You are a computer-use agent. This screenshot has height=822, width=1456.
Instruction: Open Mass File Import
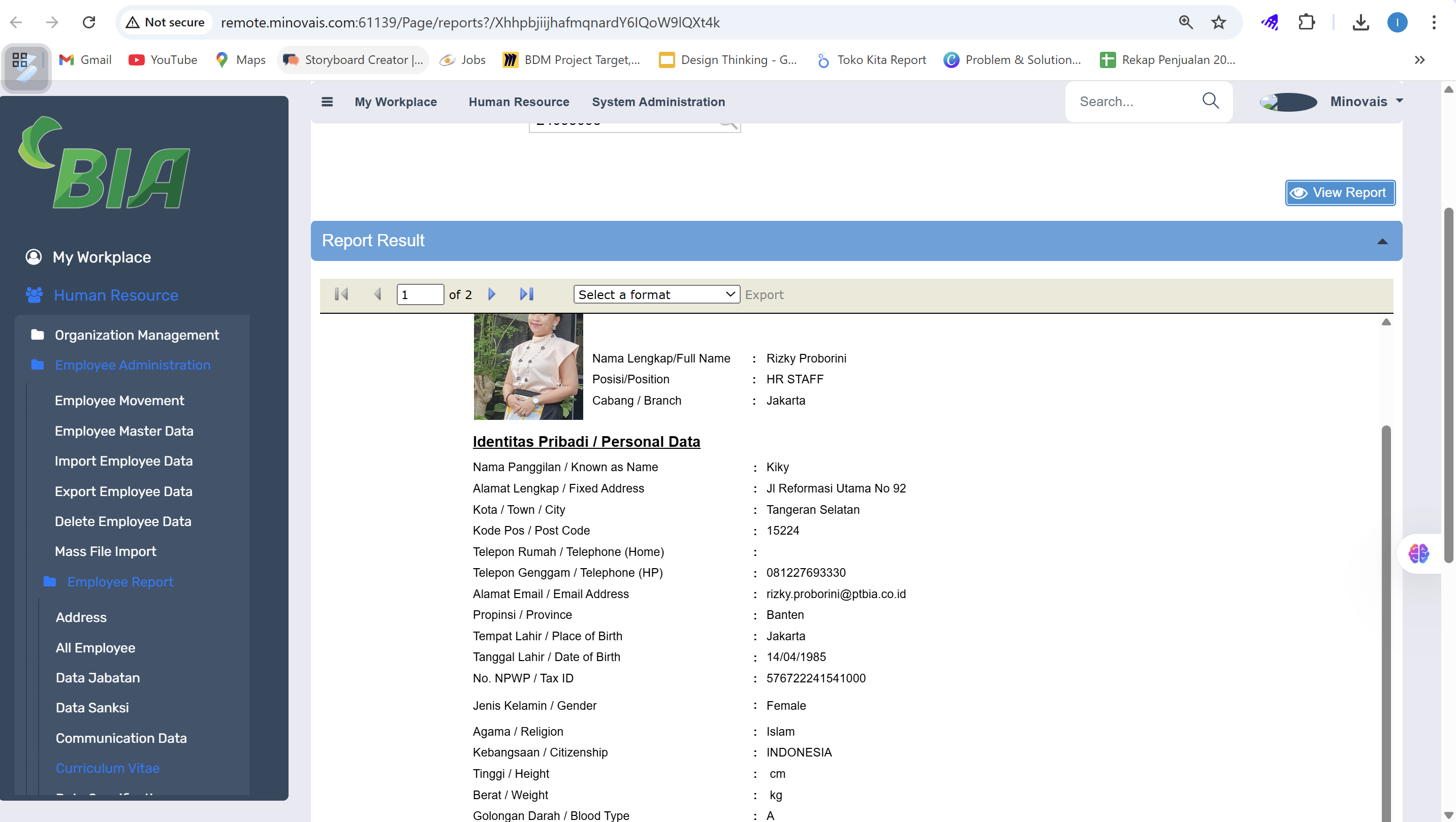click(105, 551)
